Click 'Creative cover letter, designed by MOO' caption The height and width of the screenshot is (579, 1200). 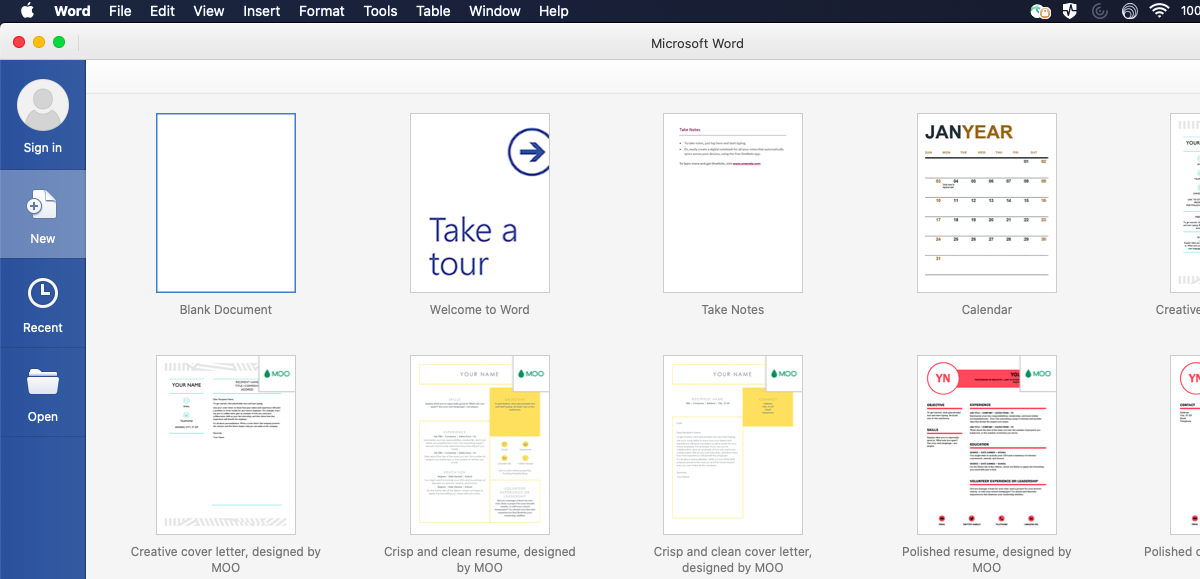226,560
